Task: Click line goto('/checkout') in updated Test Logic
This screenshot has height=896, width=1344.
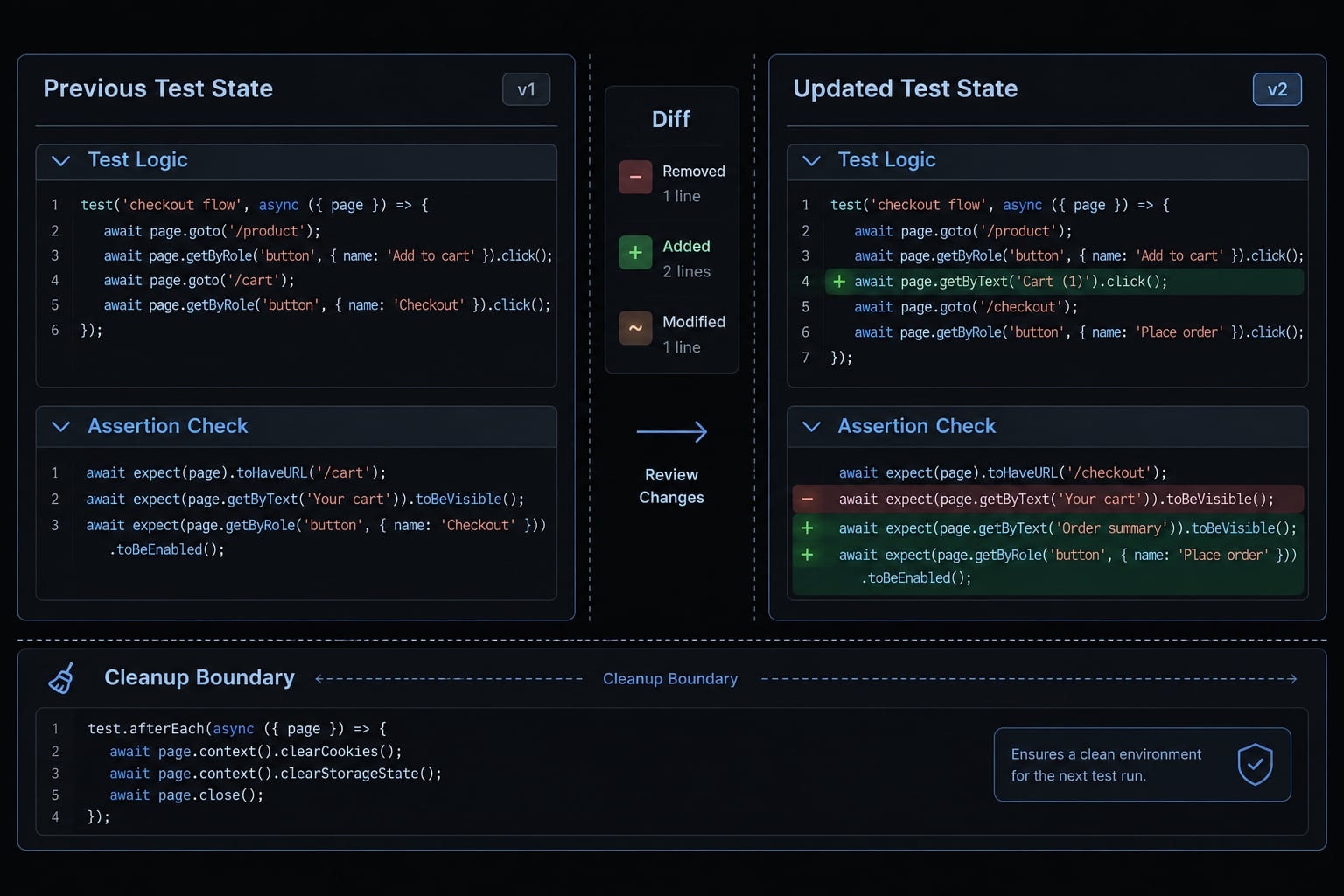Action: (966, 306)
